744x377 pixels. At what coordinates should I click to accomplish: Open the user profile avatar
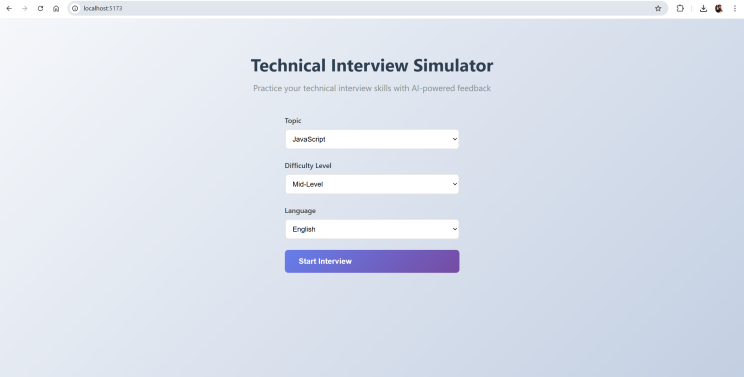pos(719,9)
